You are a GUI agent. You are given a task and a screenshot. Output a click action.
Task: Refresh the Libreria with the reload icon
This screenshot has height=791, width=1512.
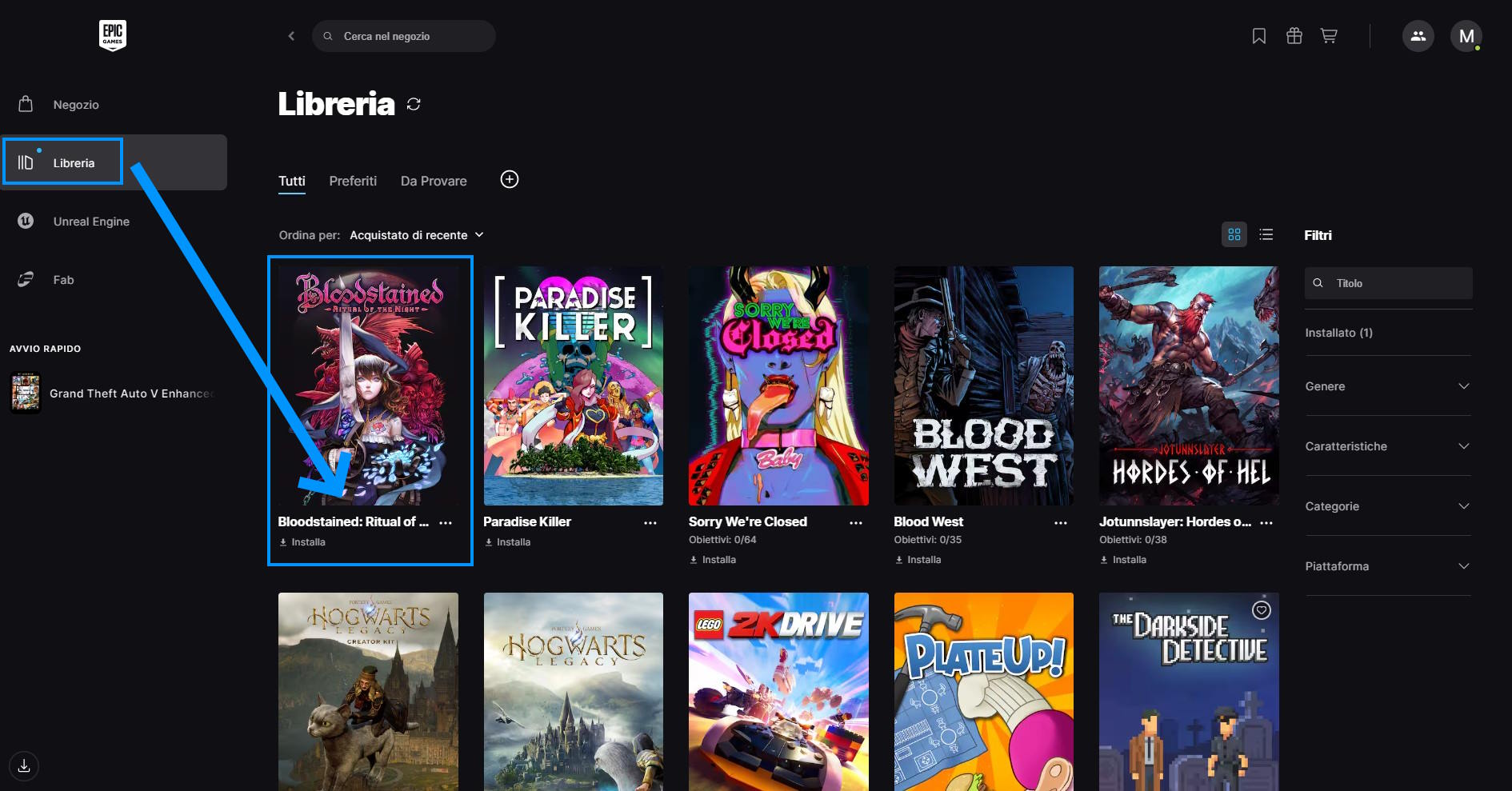[414, 104]
